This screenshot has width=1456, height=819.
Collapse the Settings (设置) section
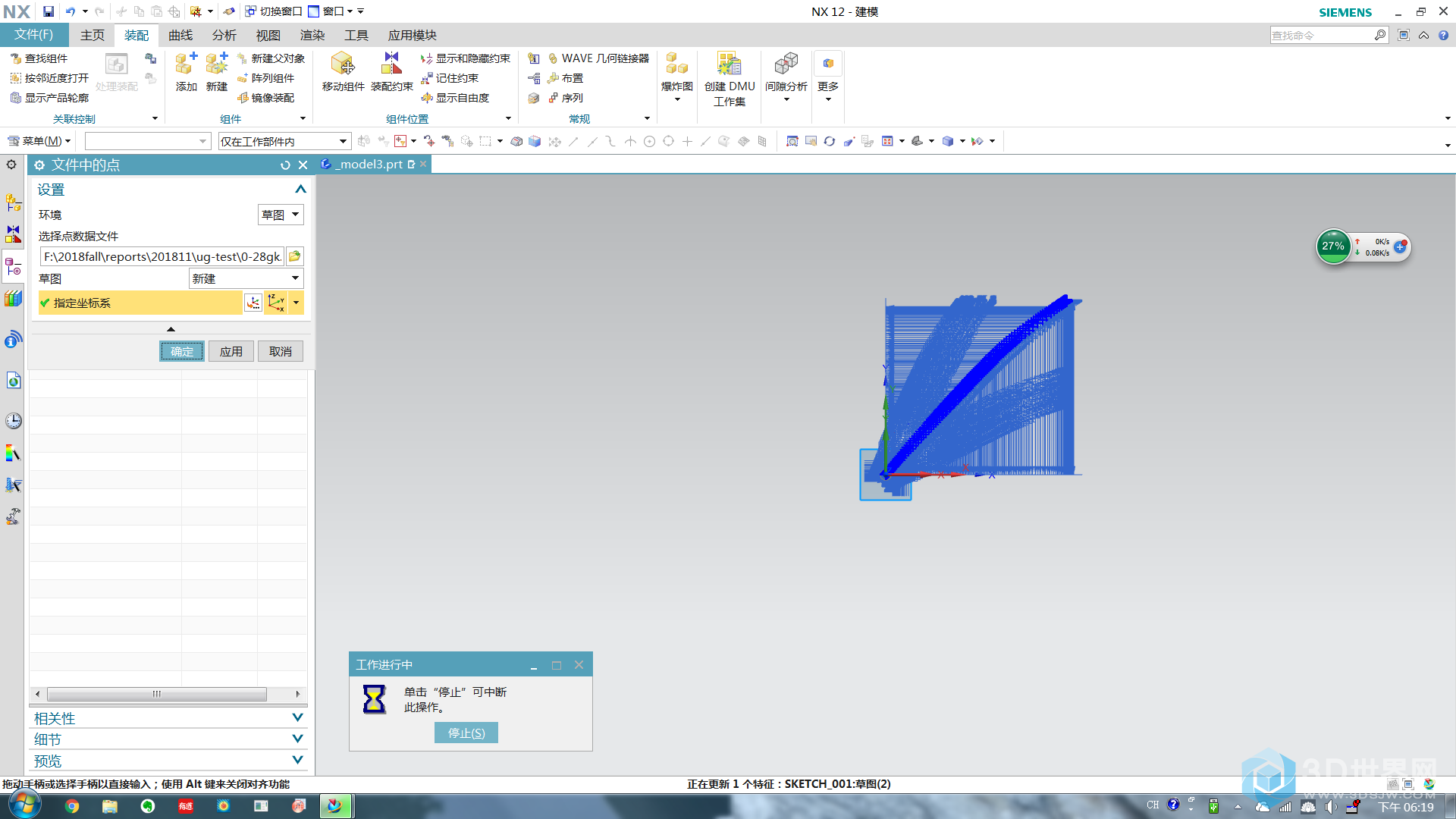300,190
